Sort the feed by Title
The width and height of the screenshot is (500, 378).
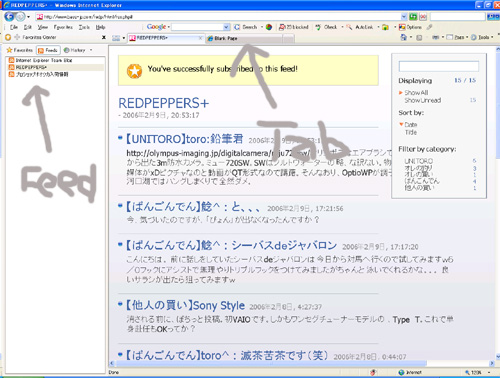coord(411,132)
